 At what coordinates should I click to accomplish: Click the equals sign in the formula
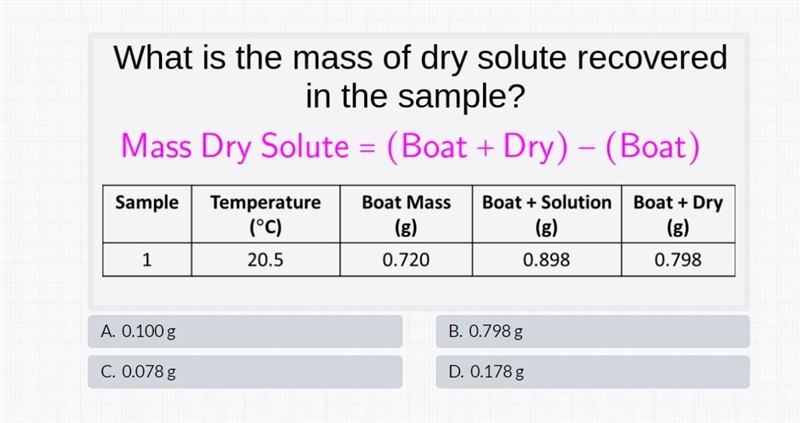pyautogui.click(x=368, y=149)
